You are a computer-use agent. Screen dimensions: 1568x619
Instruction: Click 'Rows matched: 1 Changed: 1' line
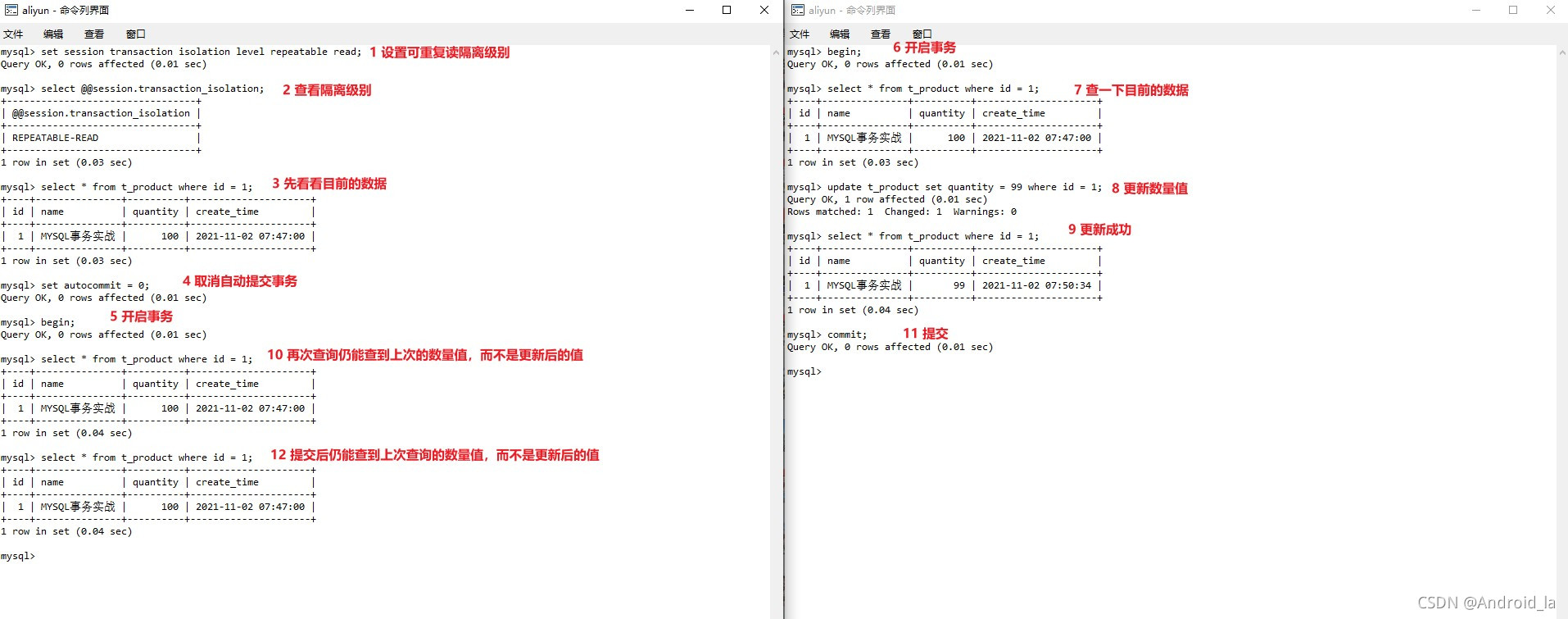tap(902, 212)
